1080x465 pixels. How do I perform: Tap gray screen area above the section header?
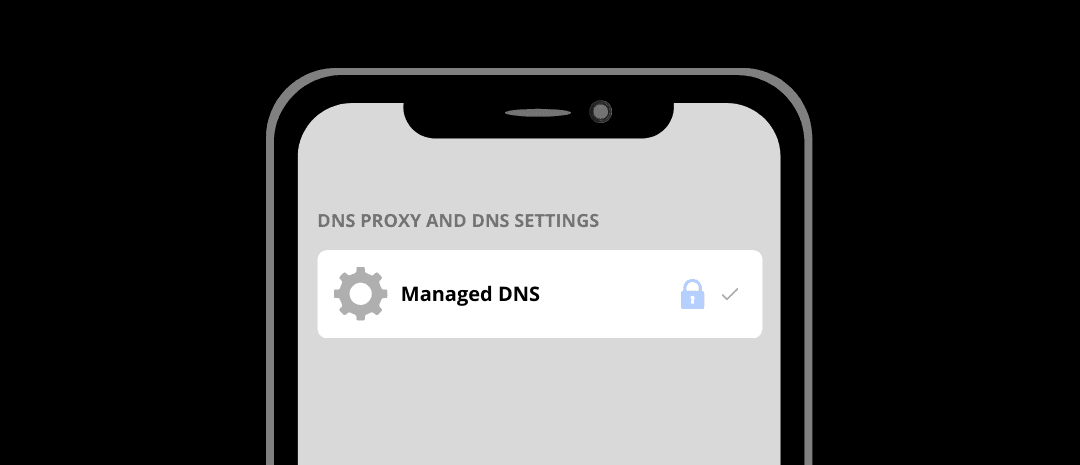click(x=539, y=172)
